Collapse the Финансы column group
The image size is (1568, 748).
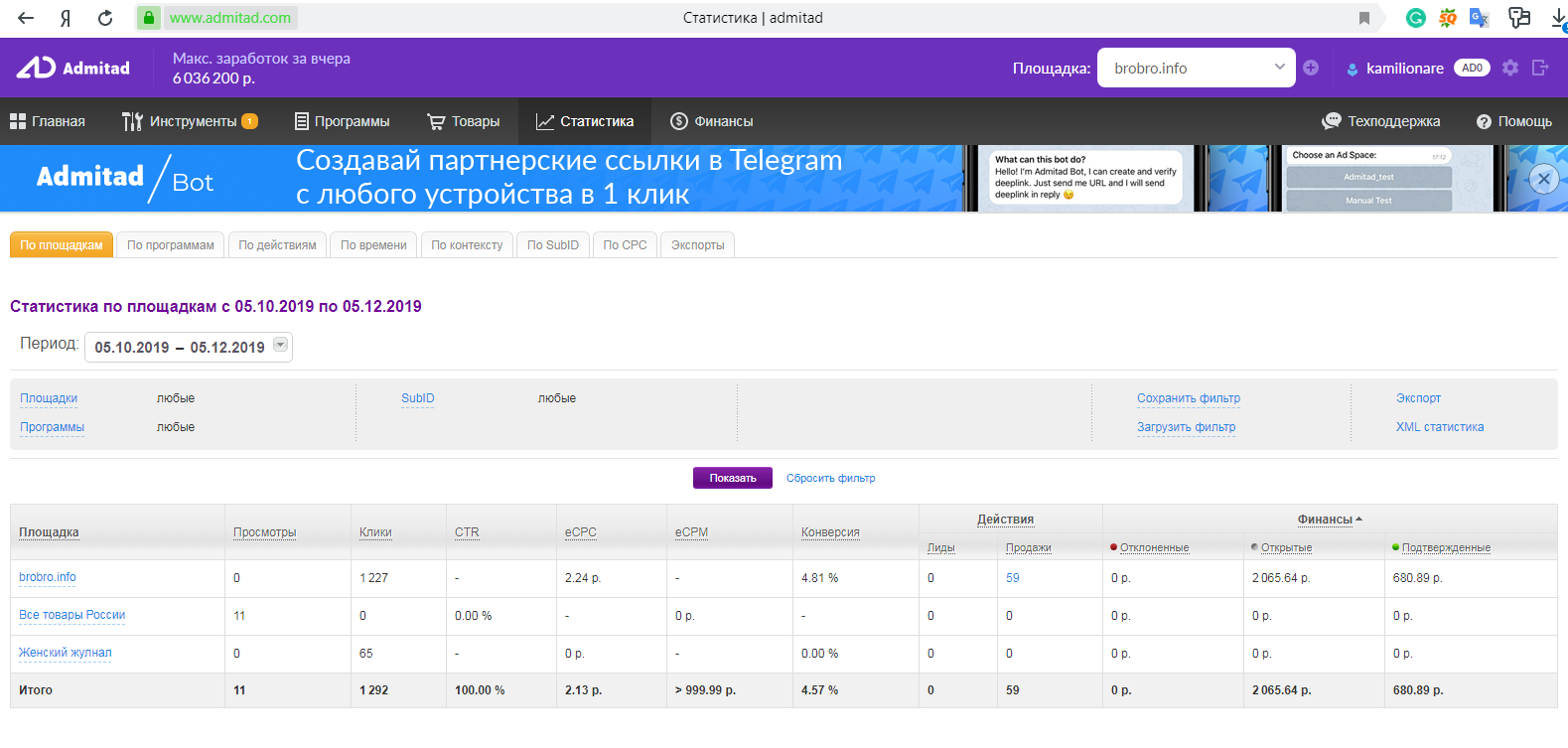[x=1330, y=520]
